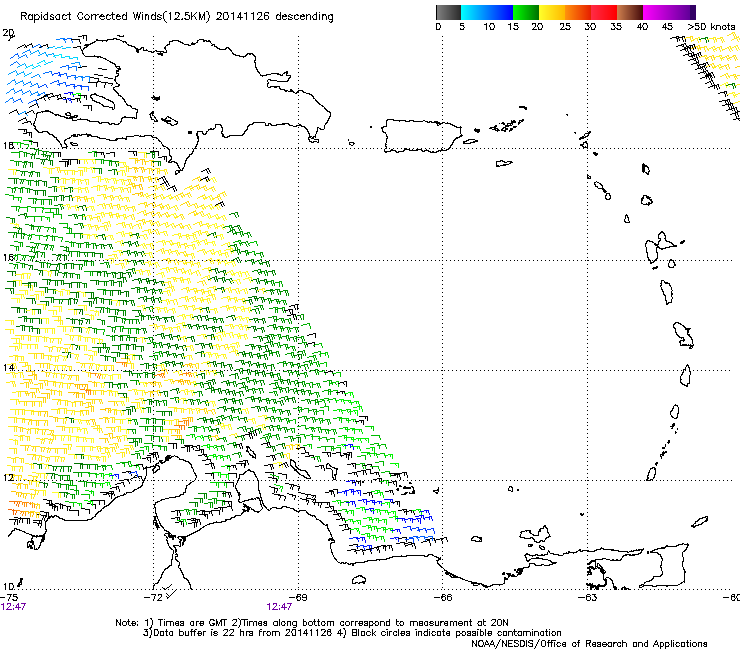This screenshot has width=740, height=650.
Task: Click the '18' latitude axis label
Action: tap(8, 145)
